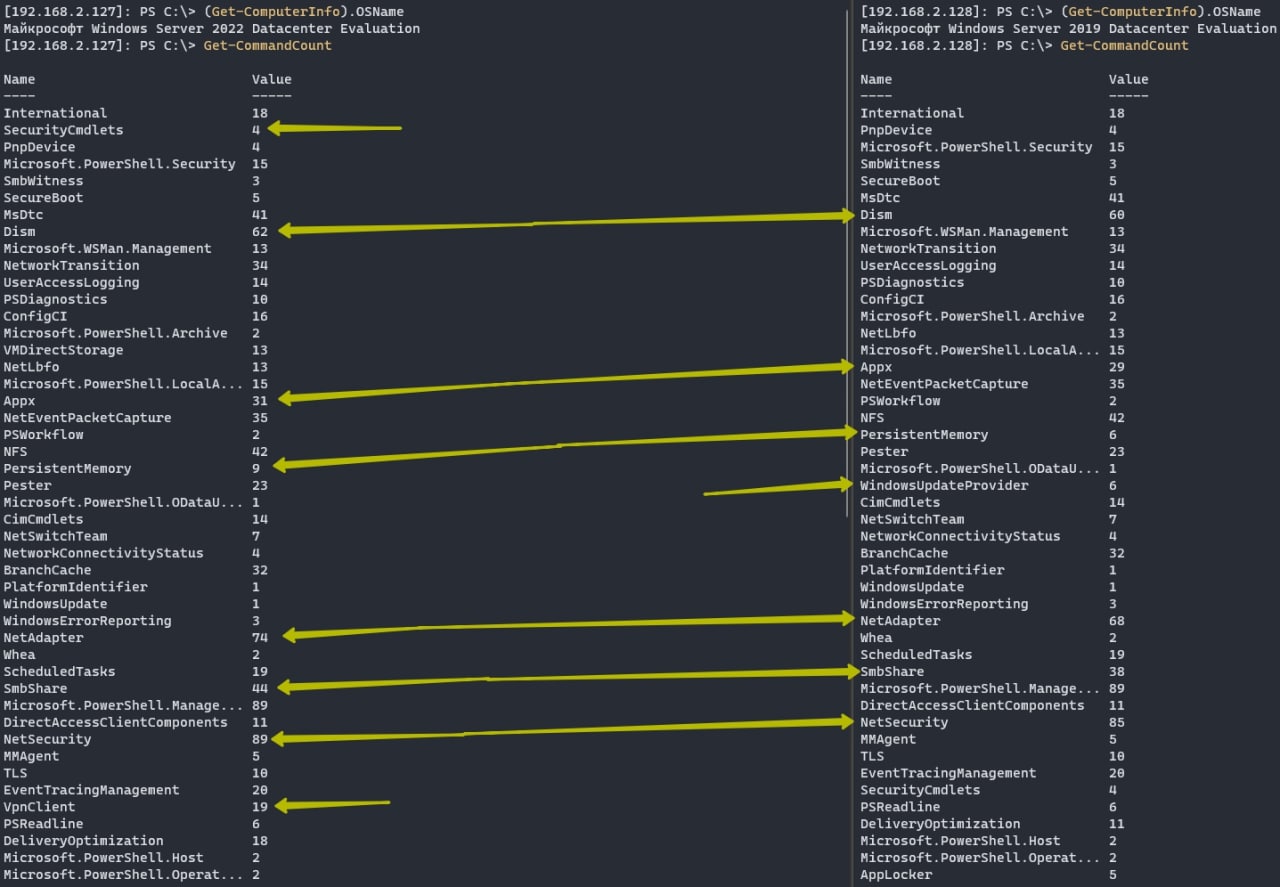Select SmbWitness name in the Server 2022 pane
This screenshot has width=1280, height=887.
44,181
